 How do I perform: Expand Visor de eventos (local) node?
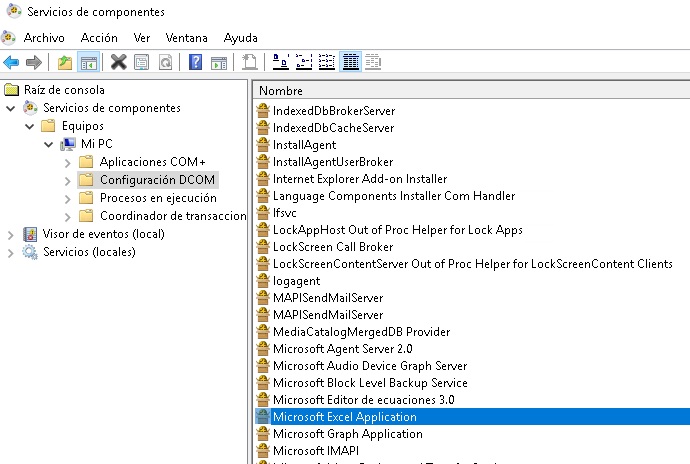coord(10,234)
